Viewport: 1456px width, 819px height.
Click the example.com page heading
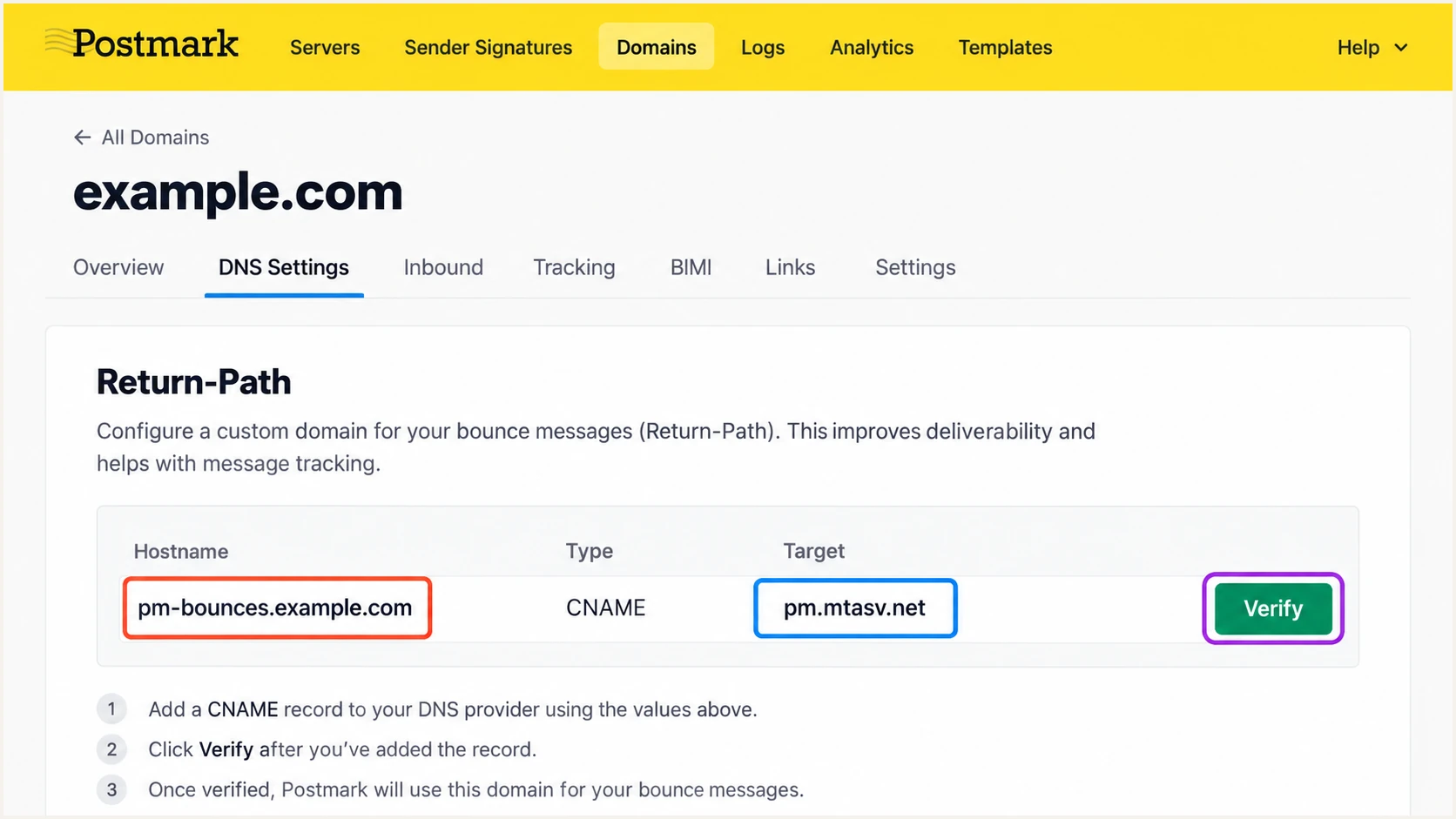(x=238, y=191)
